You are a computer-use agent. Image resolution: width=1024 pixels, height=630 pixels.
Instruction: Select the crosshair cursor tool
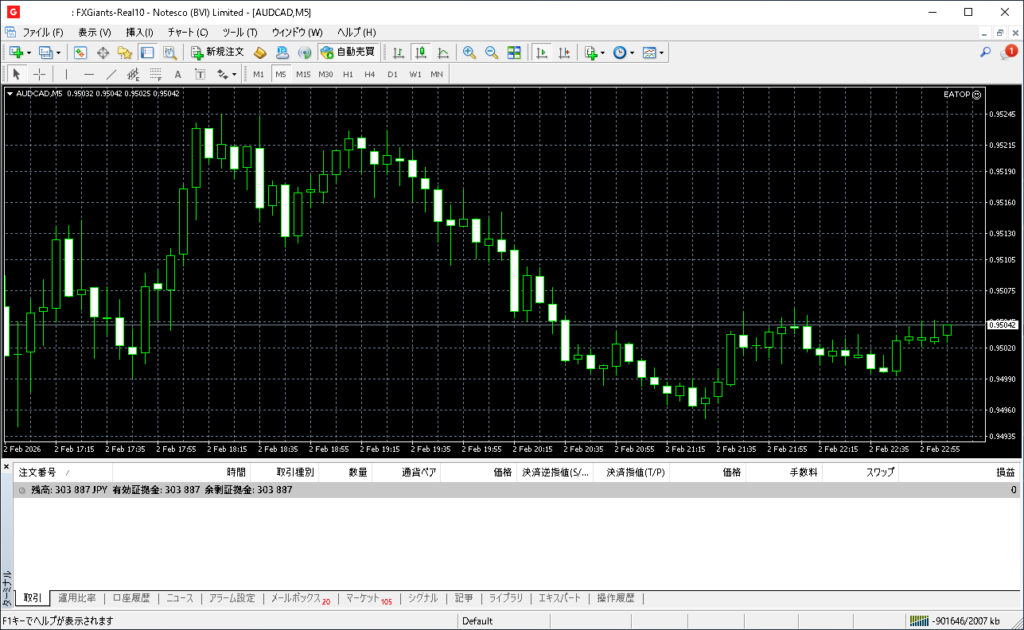pos(39,74)
